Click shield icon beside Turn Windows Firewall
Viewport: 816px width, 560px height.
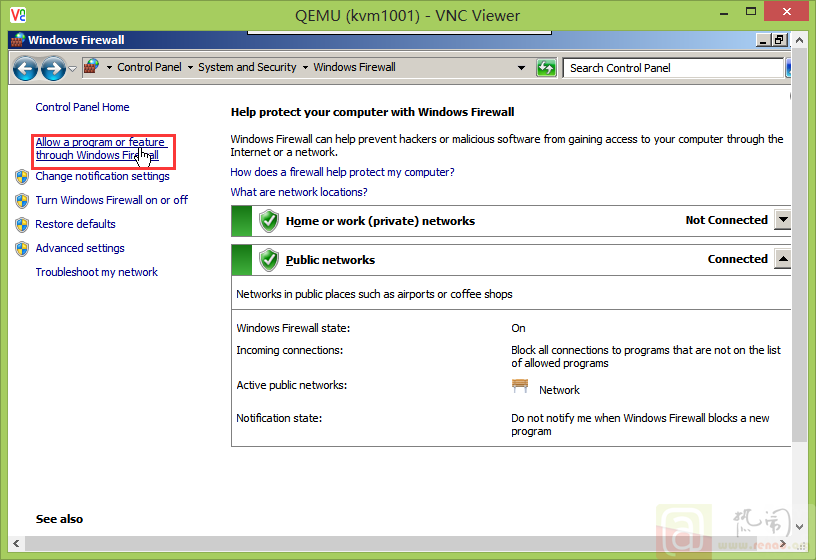click(x=22, y=201)
